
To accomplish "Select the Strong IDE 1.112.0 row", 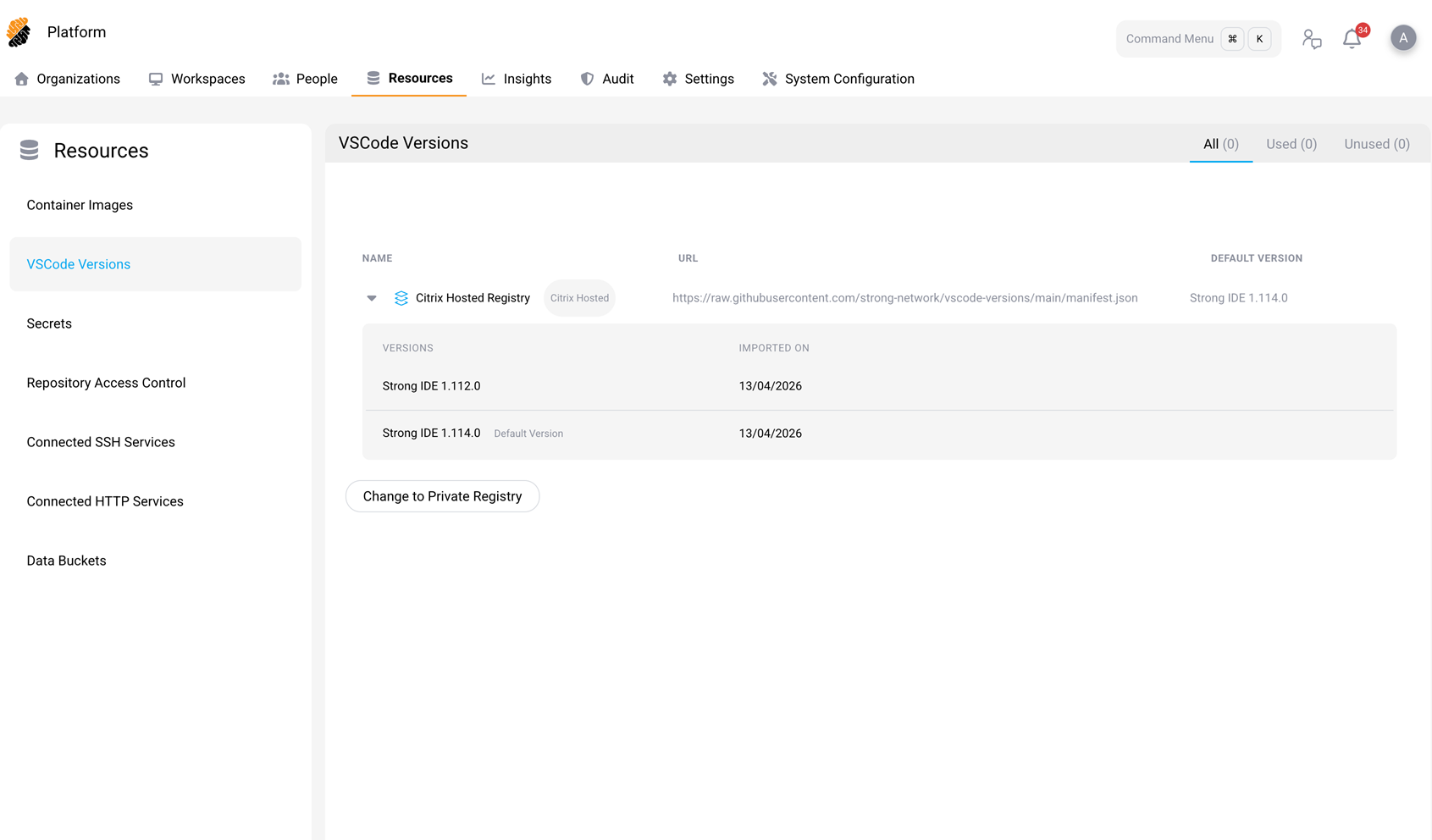I will [x=879, y=386].
